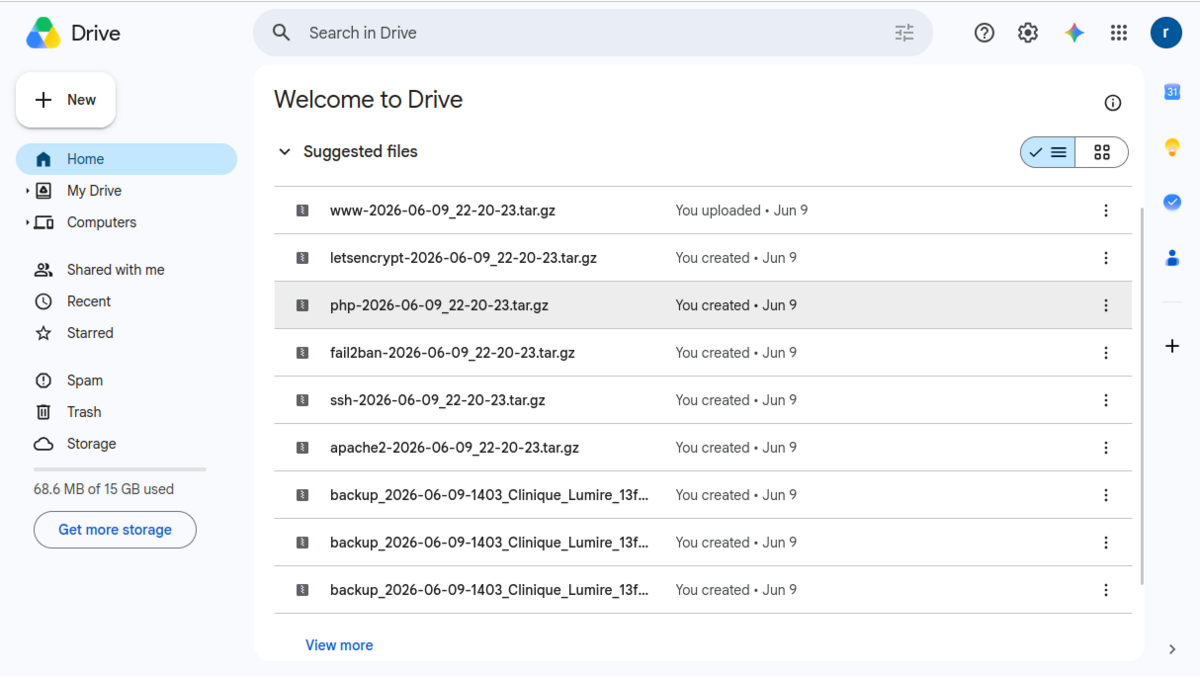1200x676 pixels.
Task: Switch to list layout view
Action: [x=1048, y=152]
